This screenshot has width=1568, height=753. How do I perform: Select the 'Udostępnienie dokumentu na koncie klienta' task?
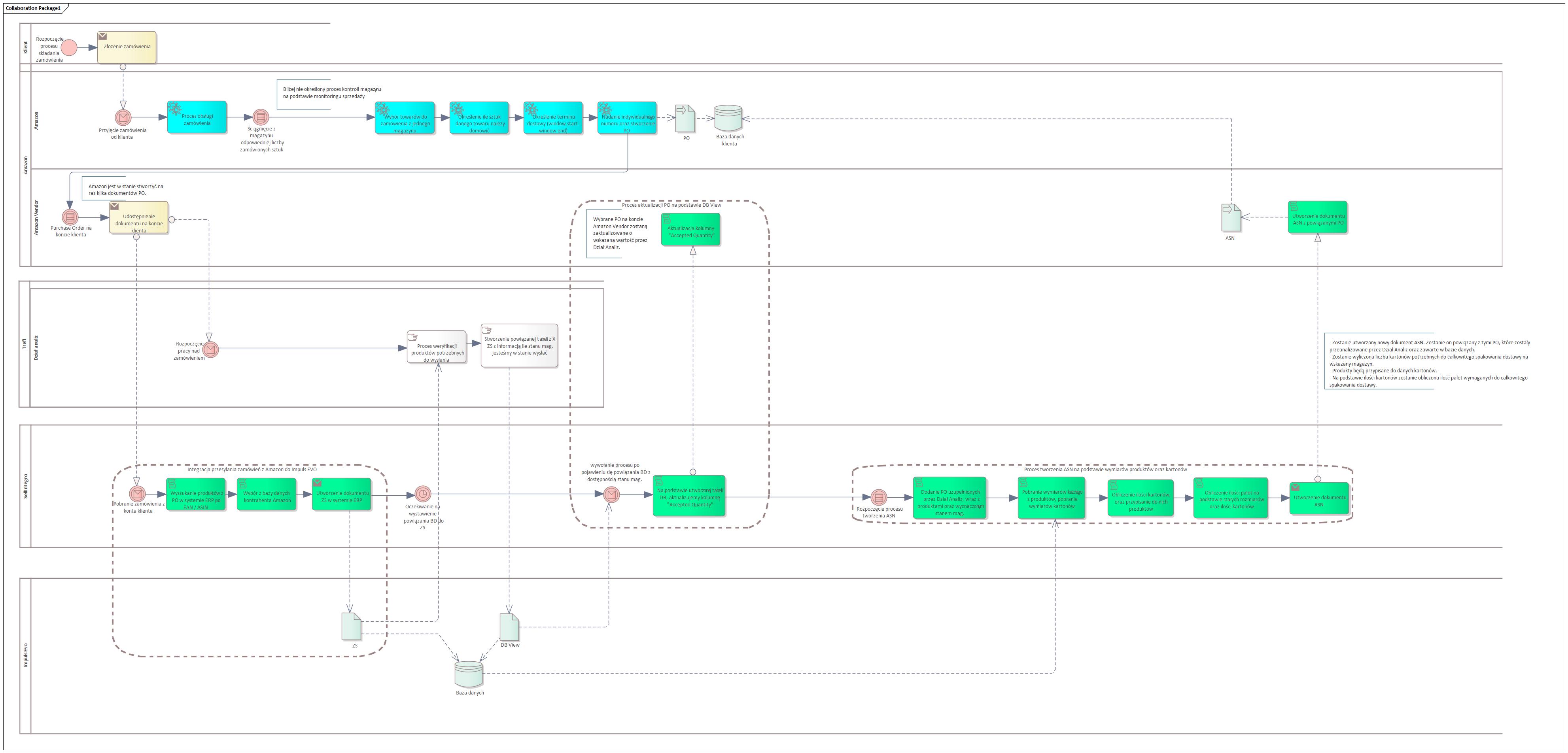click(x=139, y=218)
